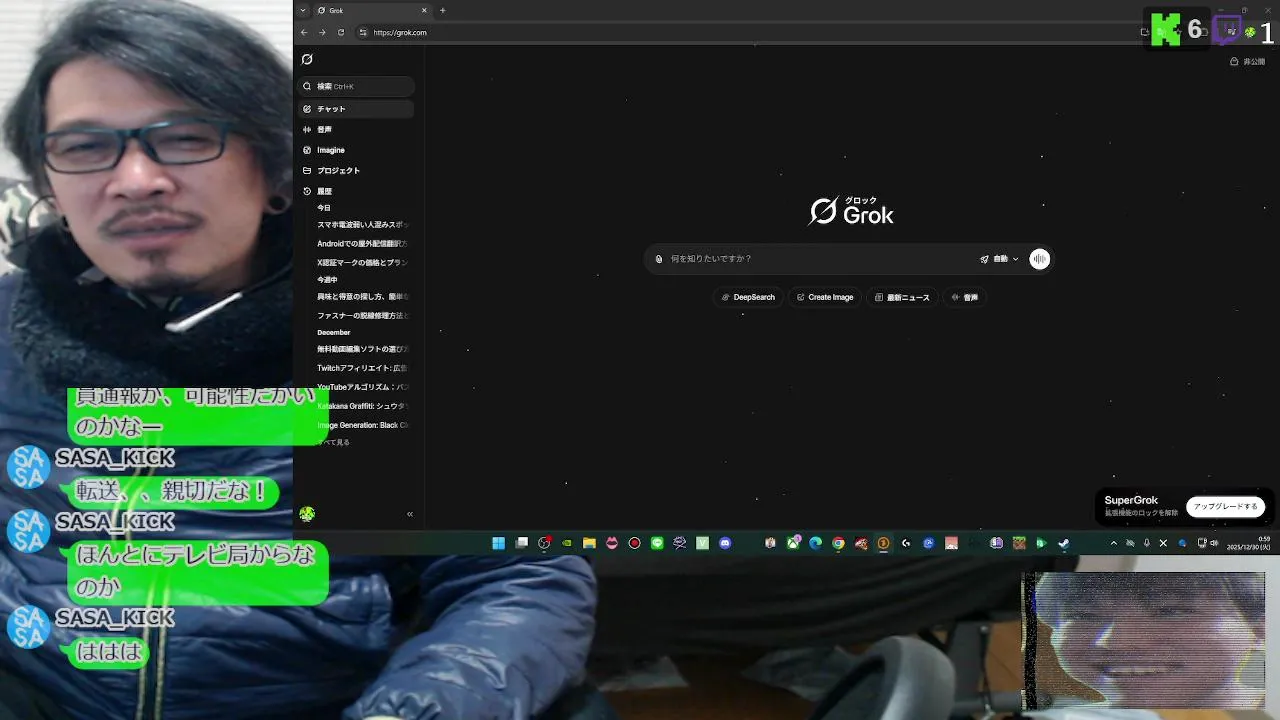Open the red record-circle app in the taskbar

click(634, 543)
